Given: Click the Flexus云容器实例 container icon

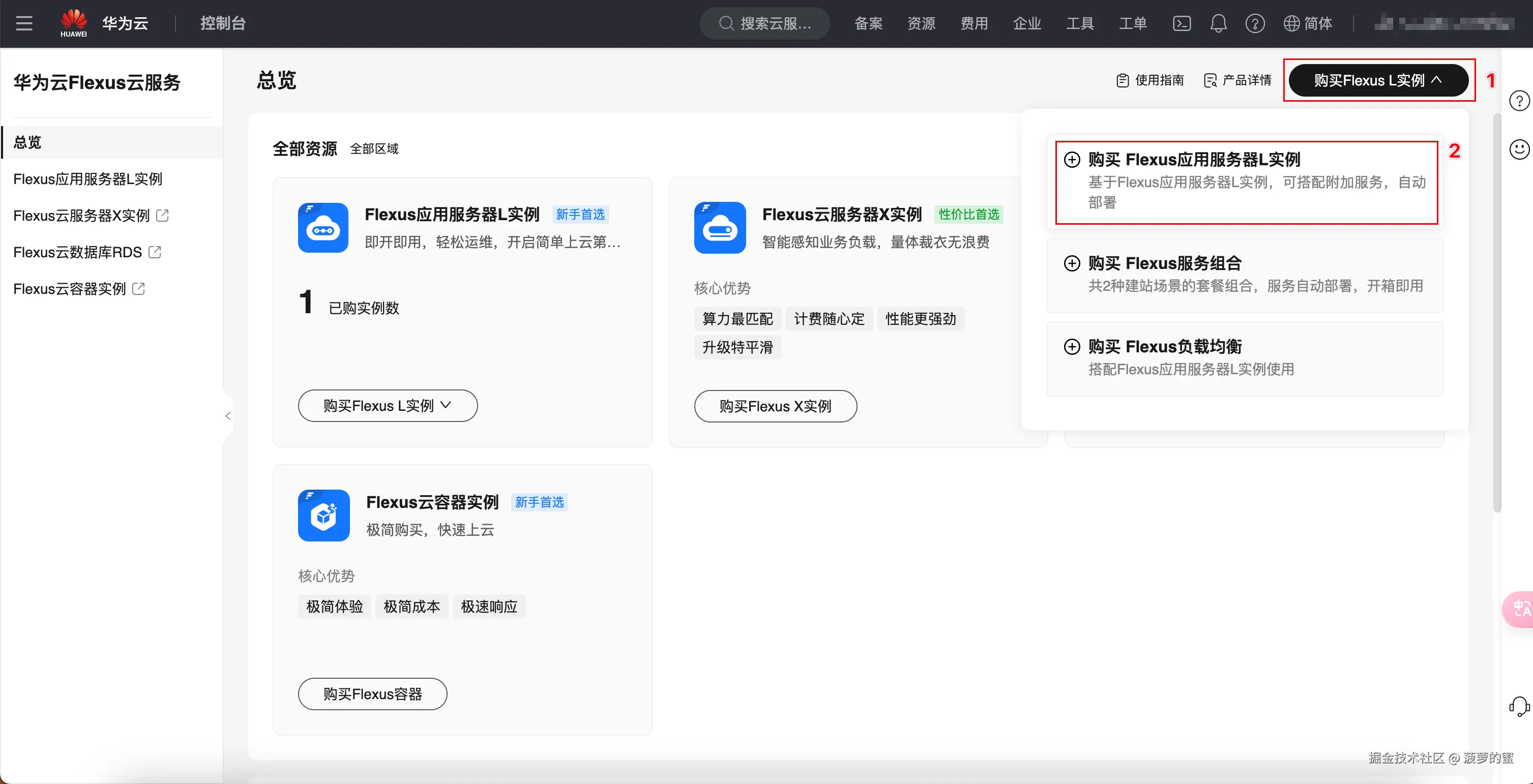Looking at the screenshot, I should [323, 516].
